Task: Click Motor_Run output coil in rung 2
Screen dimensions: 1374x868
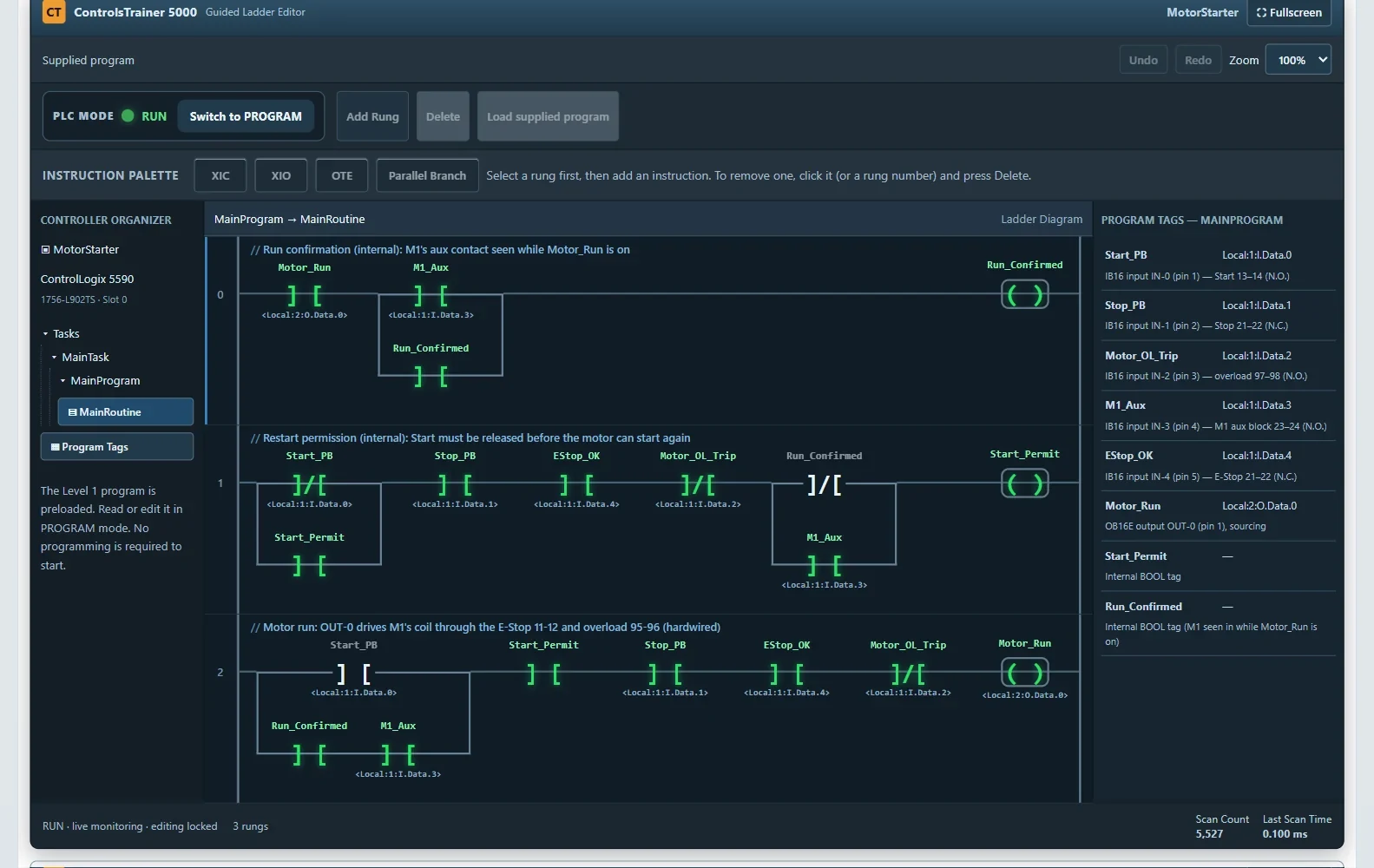Action: 1025,673
